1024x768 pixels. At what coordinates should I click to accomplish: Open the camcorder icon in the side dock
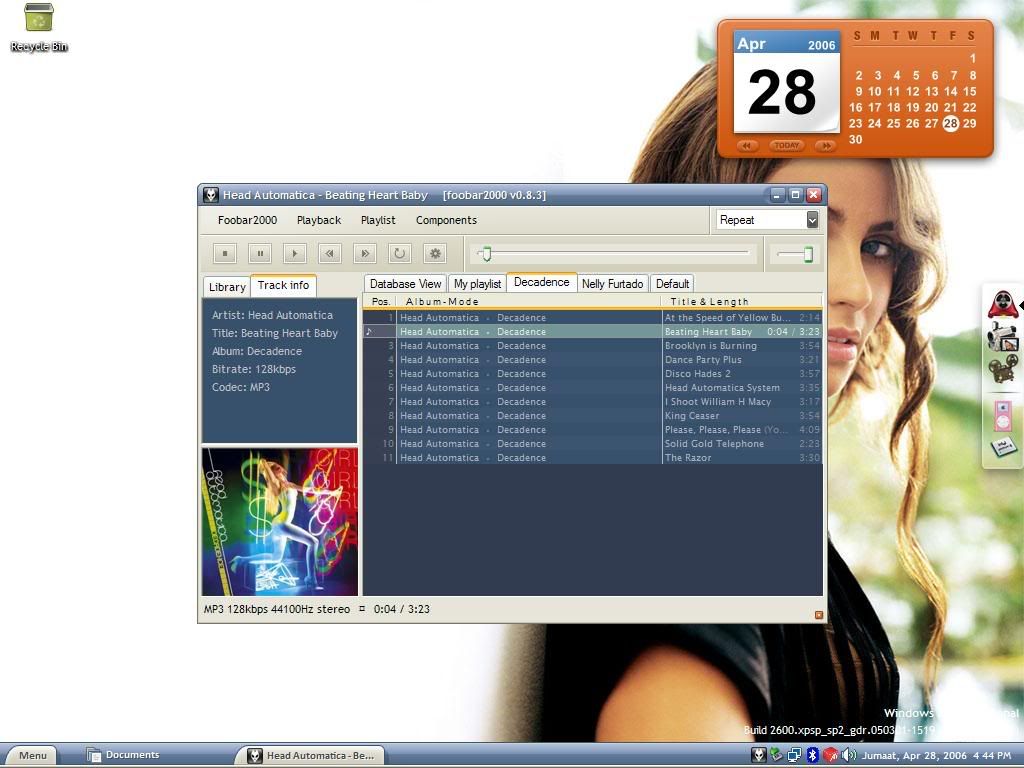[1002, 337]
